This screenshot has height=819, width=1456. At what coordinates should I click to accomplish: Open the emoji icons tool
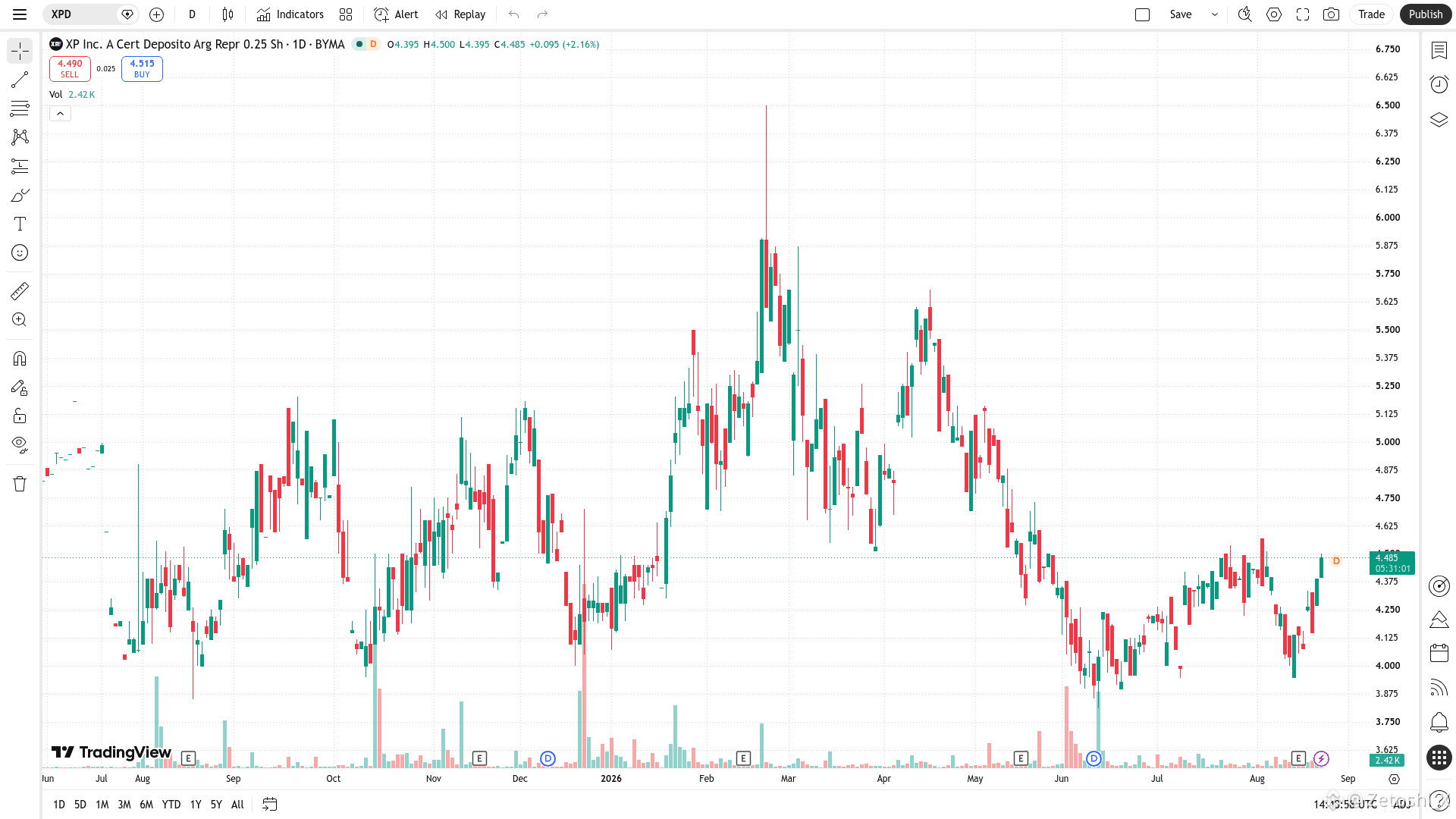pos(20,253)
